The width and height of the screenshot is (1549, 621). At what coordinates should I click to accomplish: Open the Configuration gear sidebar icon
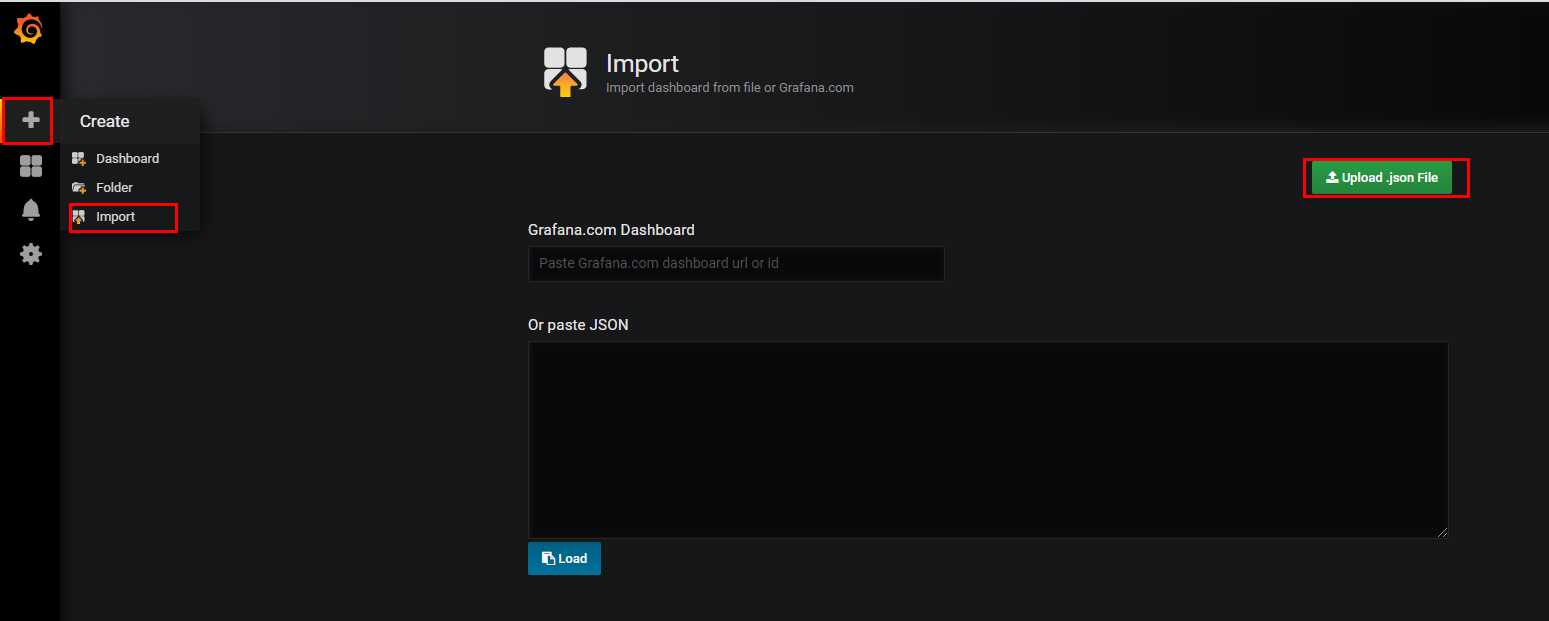(x=31, y=254)
